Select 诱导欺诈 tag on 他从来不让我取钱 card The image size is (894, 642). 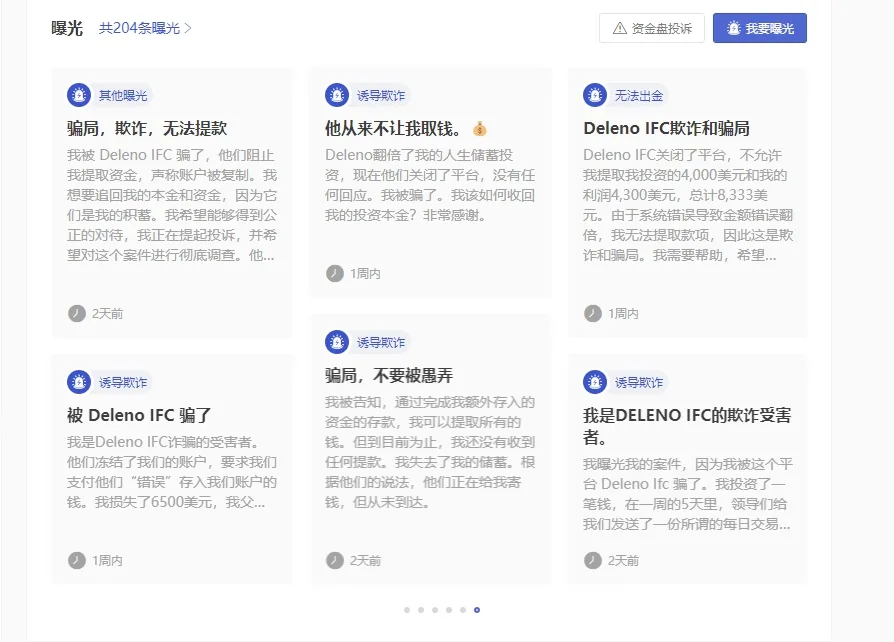pos(381,95)
